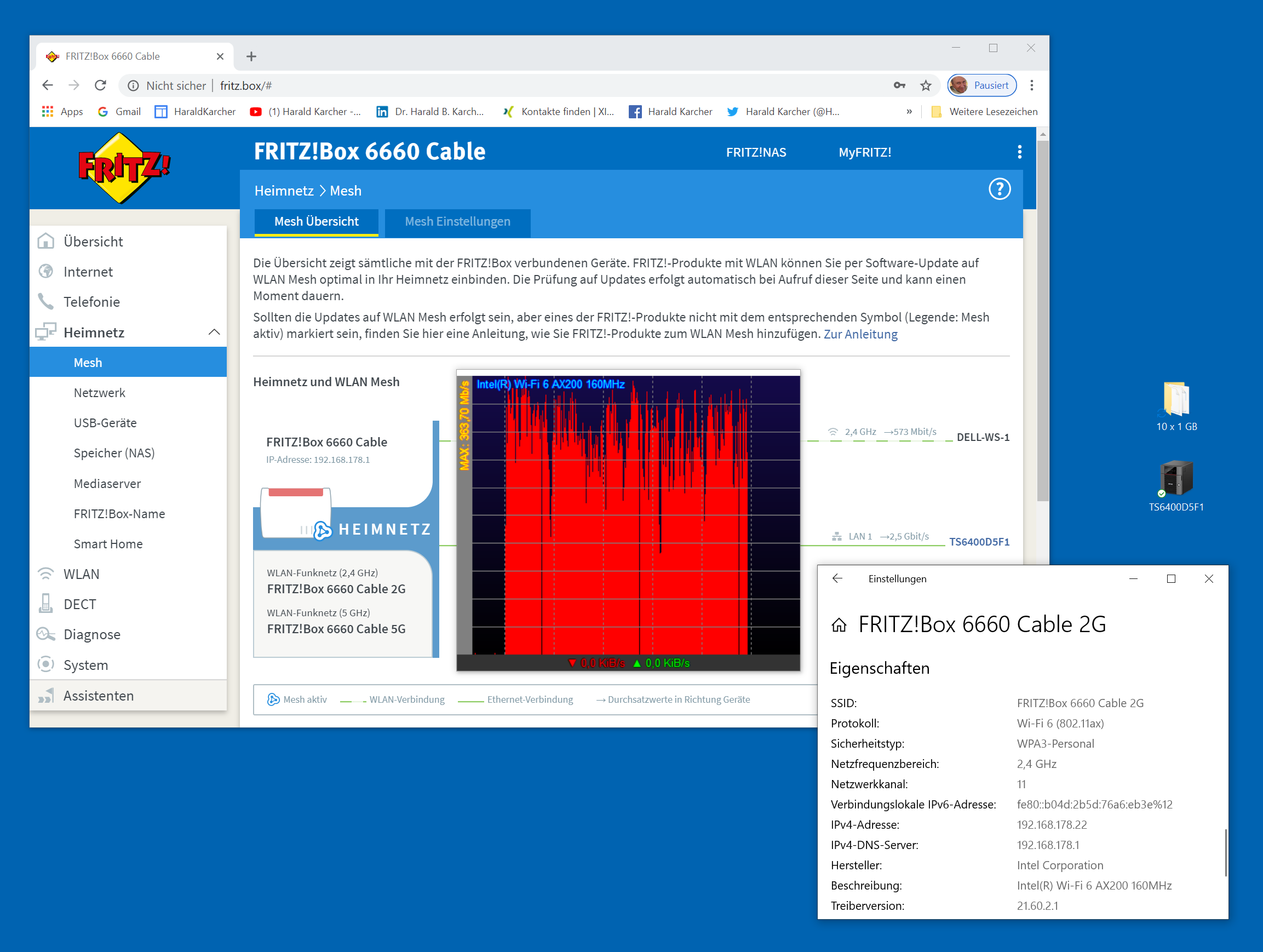The image size is (1263, 952).
Task: Click the browser page vertical scrollbar
Action: [1042, 320]
